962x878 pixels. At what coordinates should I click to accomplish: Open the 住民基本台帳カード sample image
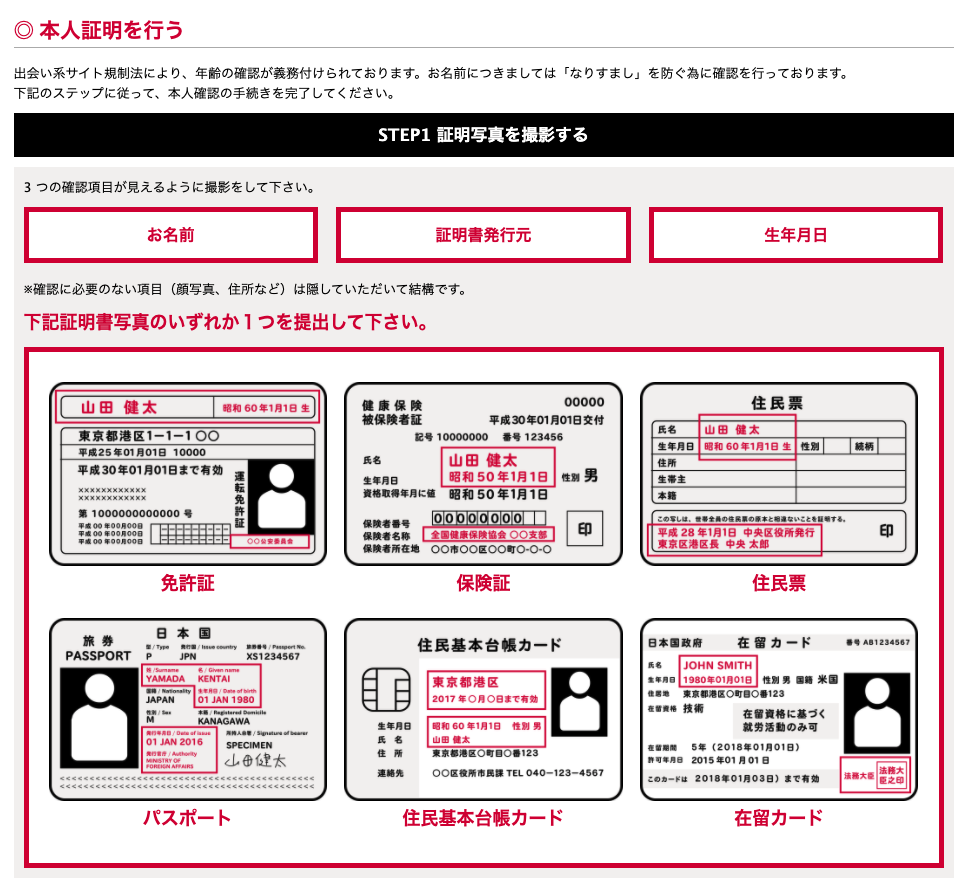[x=483, y=709]
